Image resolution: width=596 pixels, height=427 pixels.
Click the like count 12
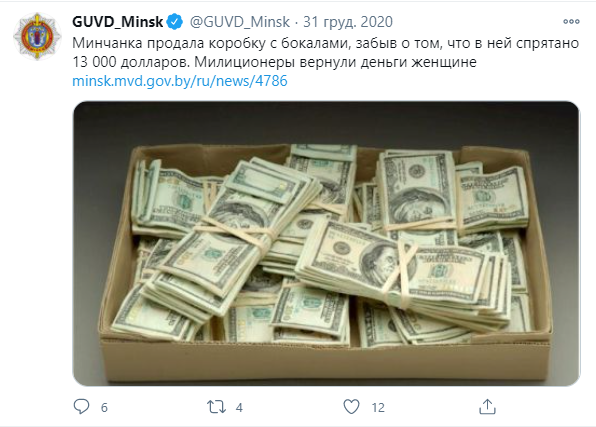[378, 408]
